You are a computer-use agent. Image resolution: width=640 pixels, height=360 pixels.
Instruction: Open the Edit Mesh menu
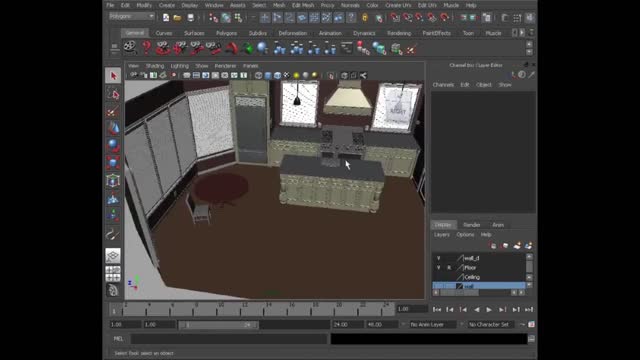[x=303, y=5]
